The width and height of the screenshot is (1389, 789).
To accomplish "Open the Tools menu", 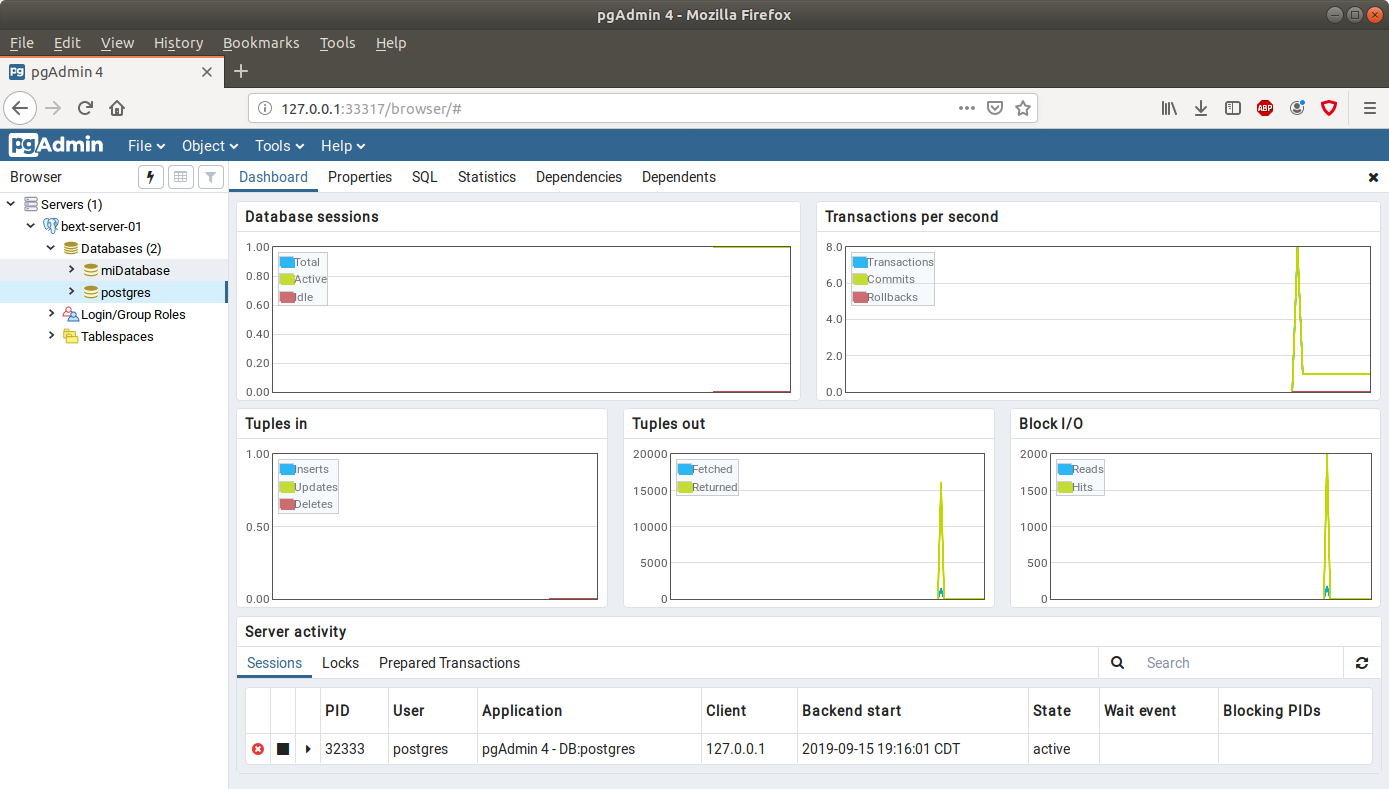I will (278, 145).
